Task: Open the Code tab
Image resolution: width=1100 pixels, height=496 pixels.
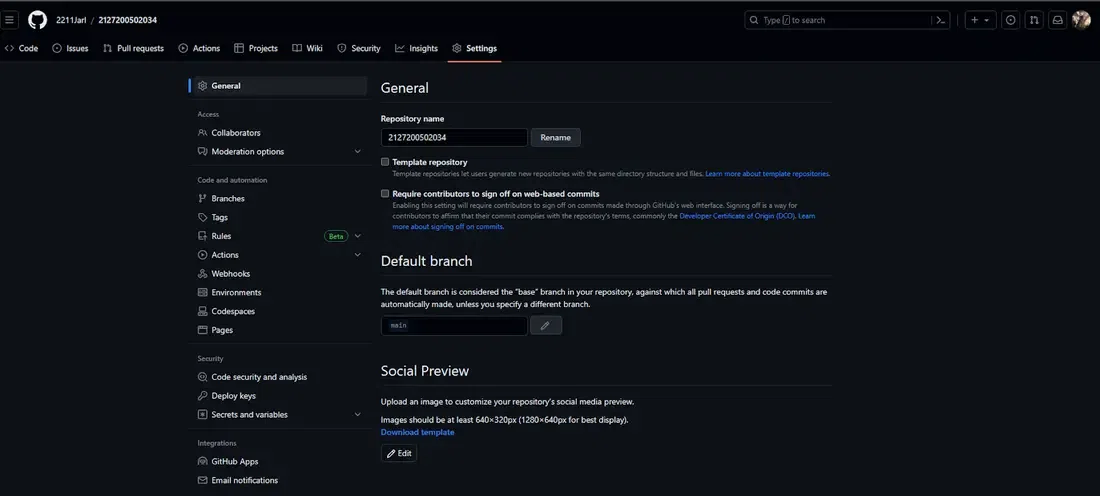Action: pos(21,48)
